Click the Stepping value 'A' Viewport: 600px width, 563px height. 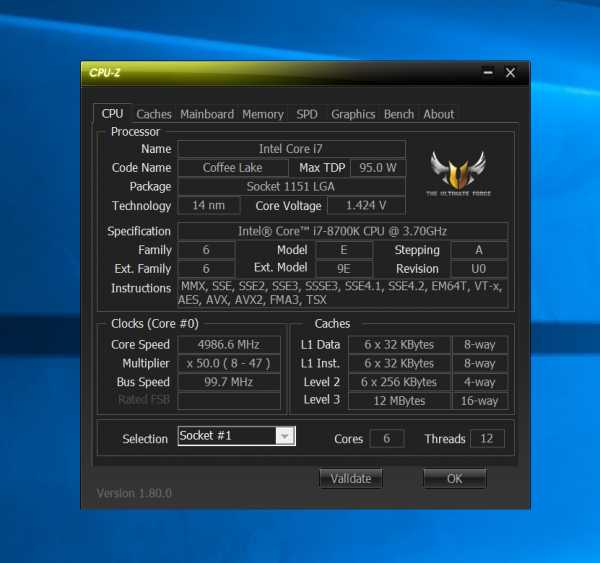coord(479,250)
